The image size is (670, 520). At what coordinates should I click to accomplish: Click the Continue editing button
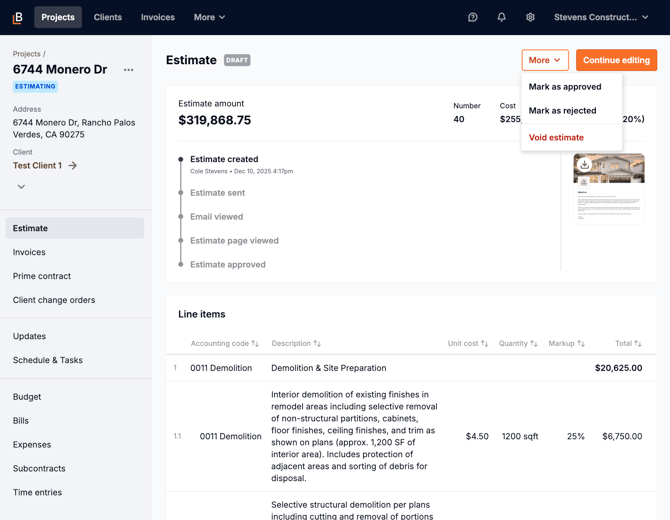tap(616, 60)
